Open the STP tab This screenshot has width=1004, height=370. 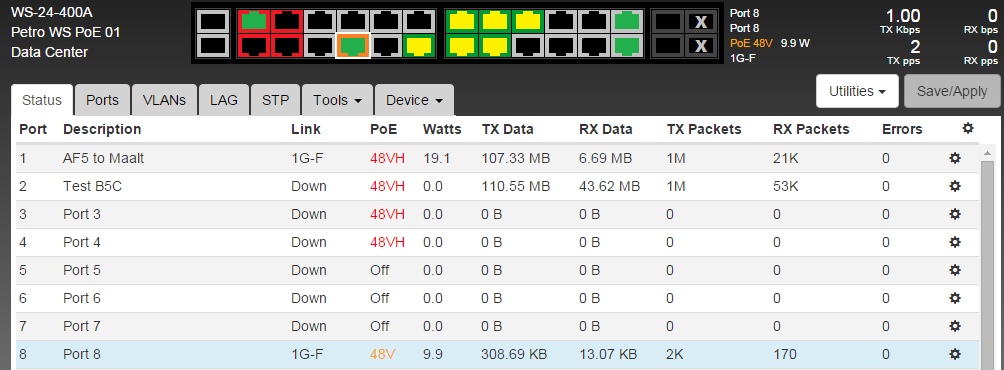tap(275, 101)
